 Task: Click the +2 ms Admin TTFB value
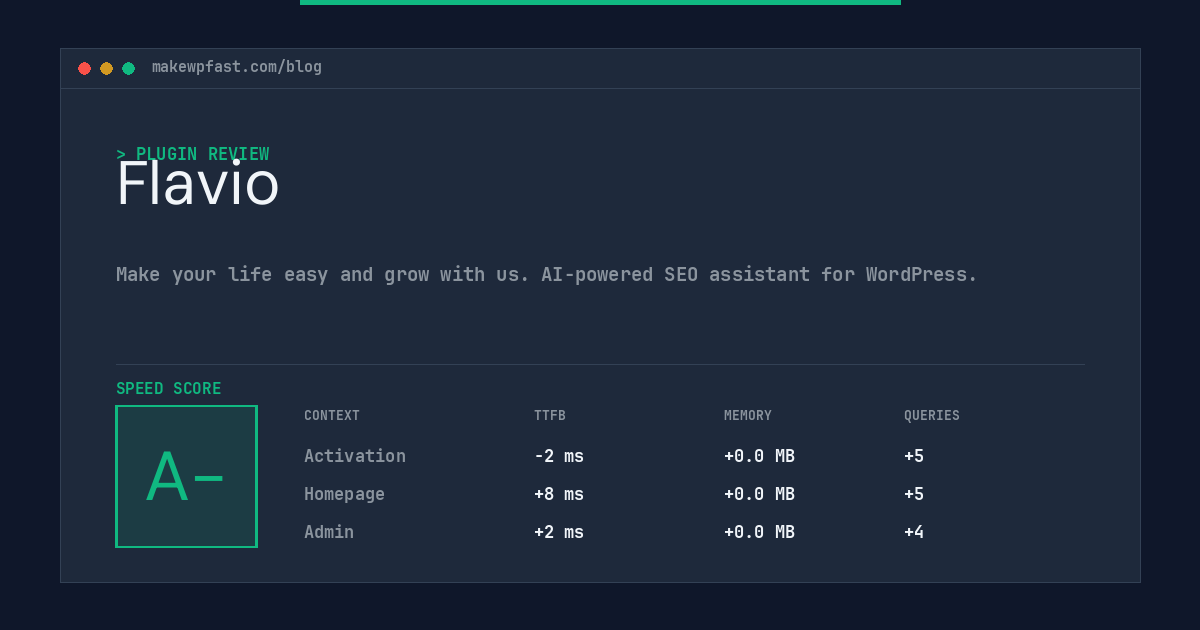(x=559, y=532)
